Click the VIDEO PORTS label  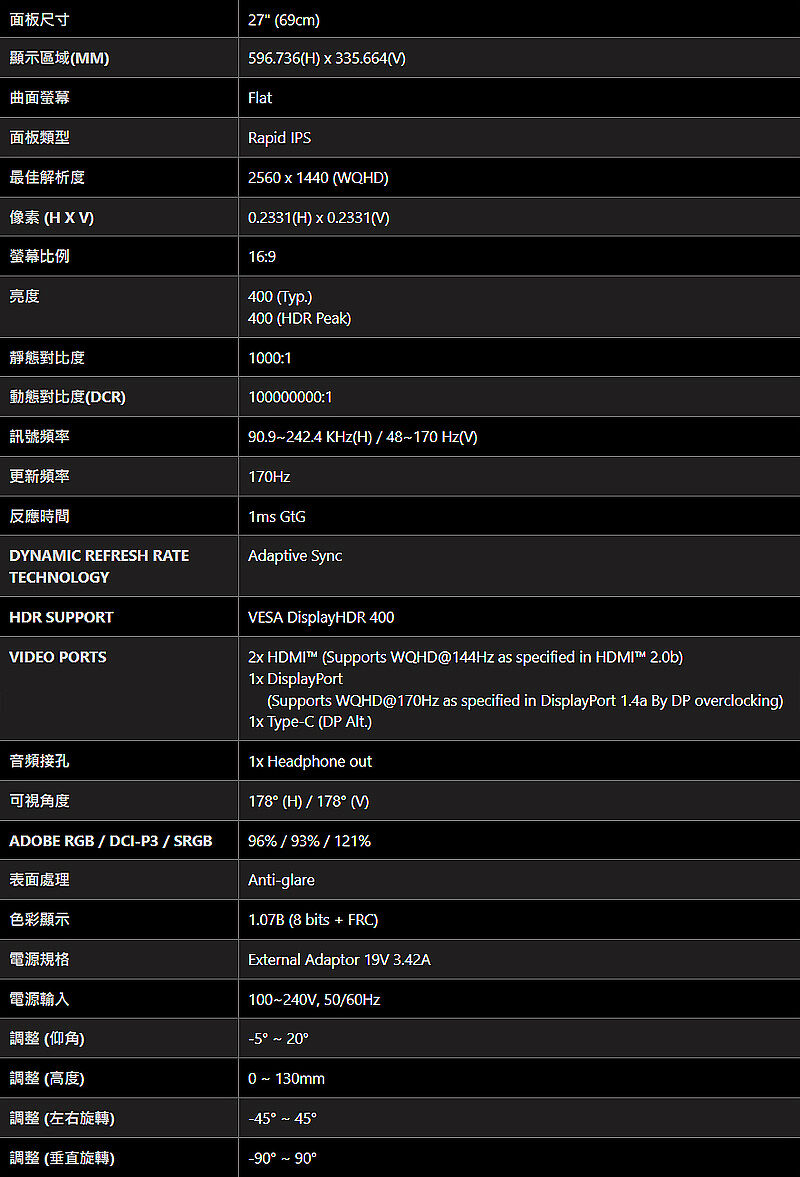pos(58,657)
